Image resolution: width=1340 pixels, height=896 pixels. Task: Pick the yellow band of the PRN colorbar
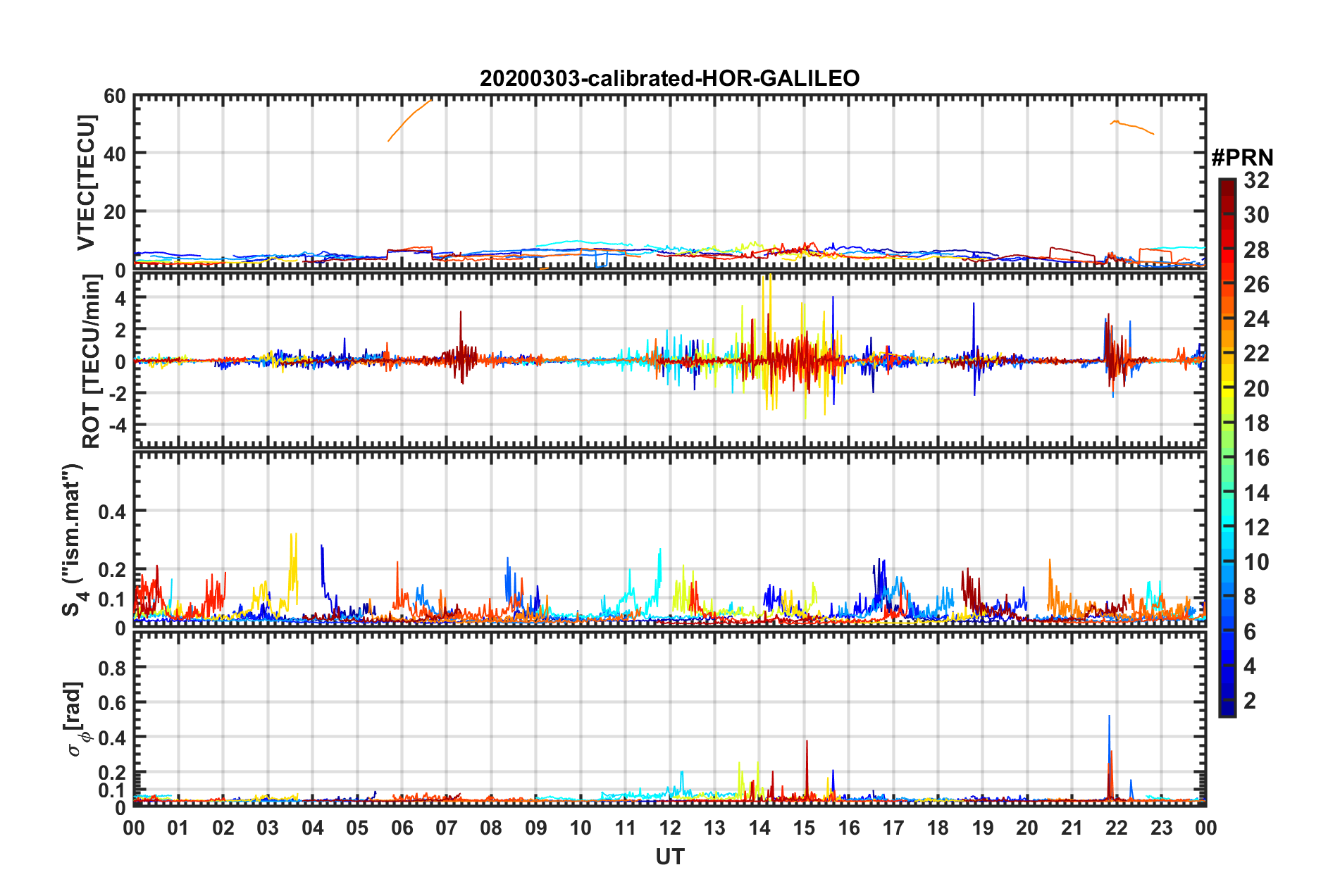(1227, 380)
